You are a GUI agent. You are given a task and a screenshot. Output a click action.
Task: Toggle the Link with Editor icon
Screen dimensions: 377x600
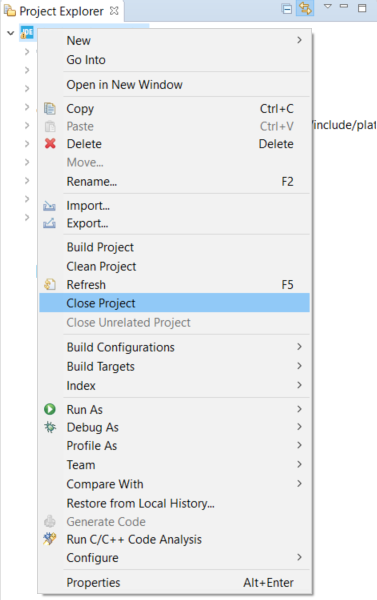(305, 8)
